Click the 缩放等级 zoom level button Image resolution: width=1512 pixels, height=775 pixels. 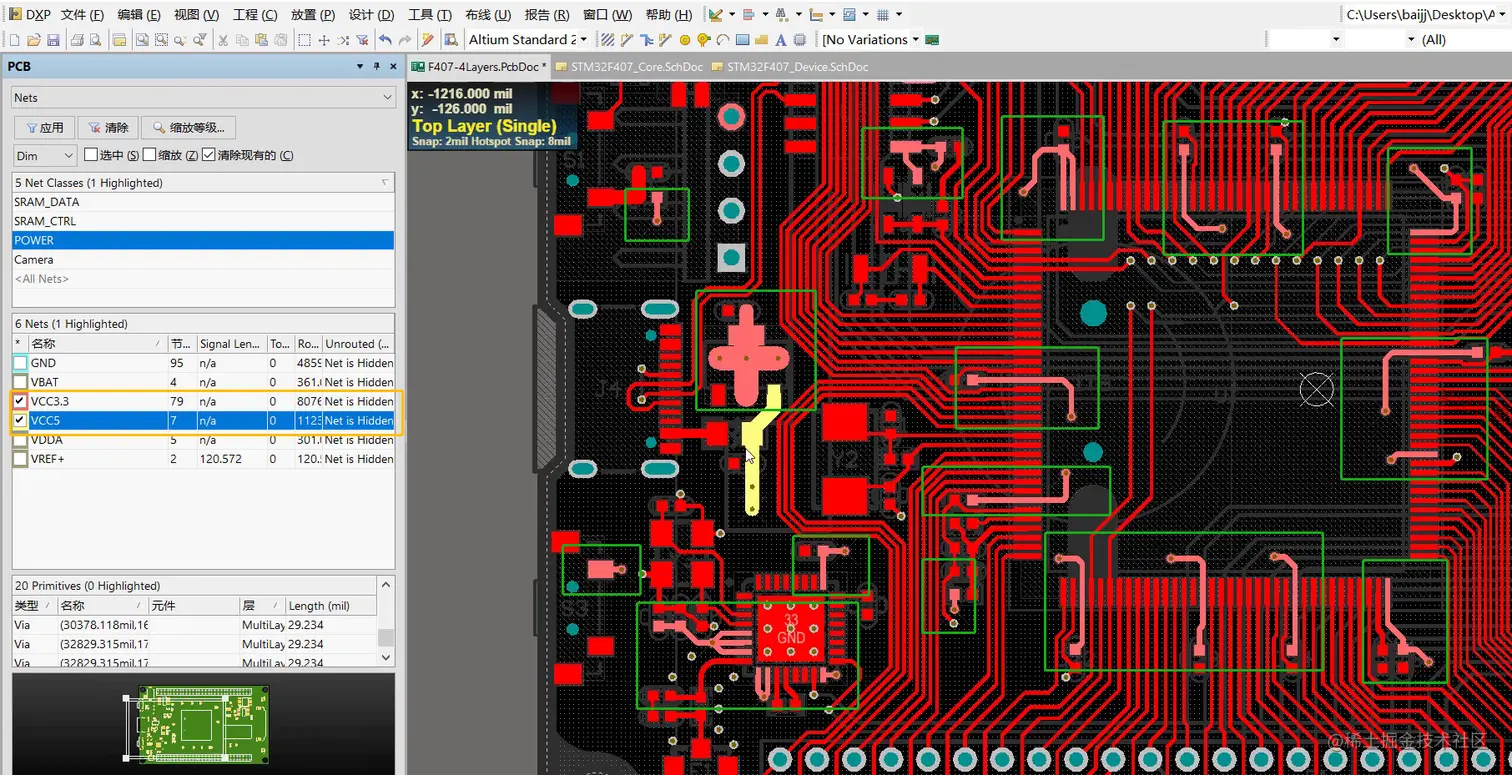coord(188,128)
